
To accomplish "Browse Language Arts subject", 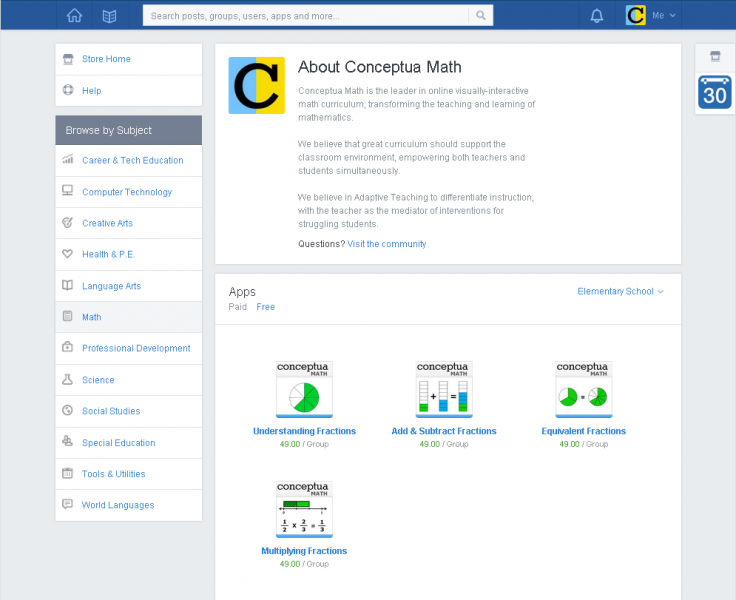I will 111,286.
